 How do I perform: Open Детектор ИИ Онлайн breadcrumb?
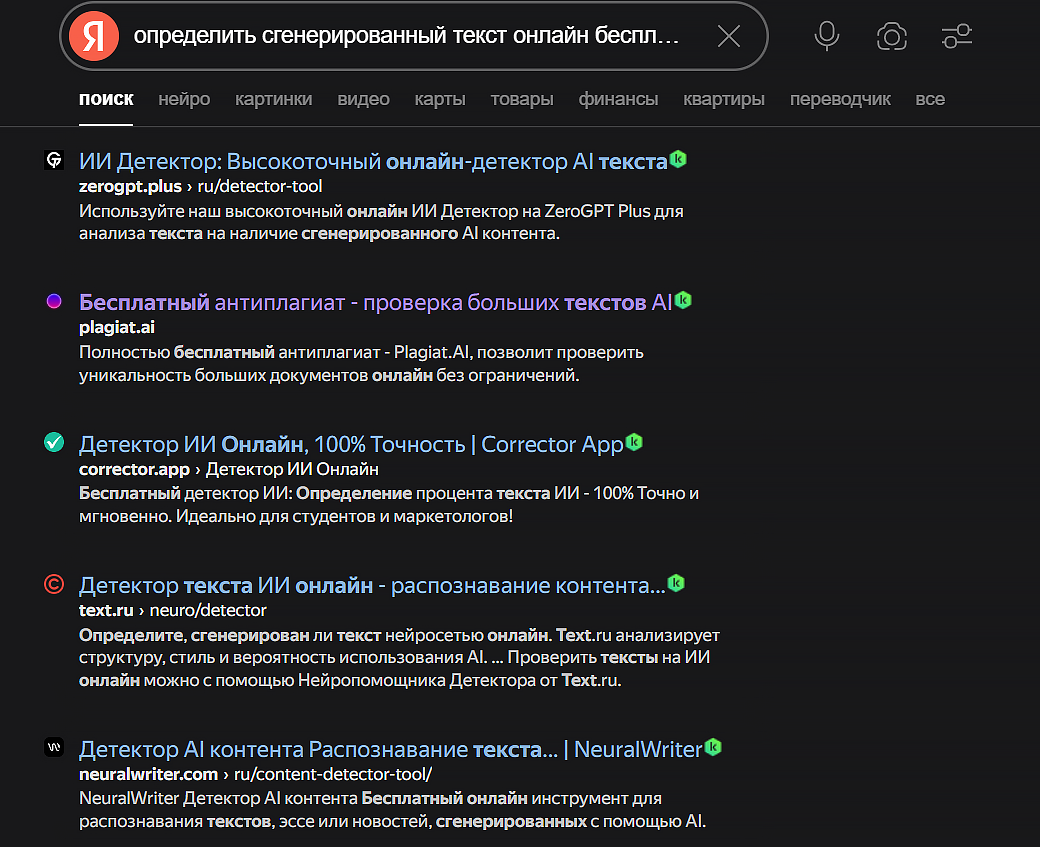(292, 469)
